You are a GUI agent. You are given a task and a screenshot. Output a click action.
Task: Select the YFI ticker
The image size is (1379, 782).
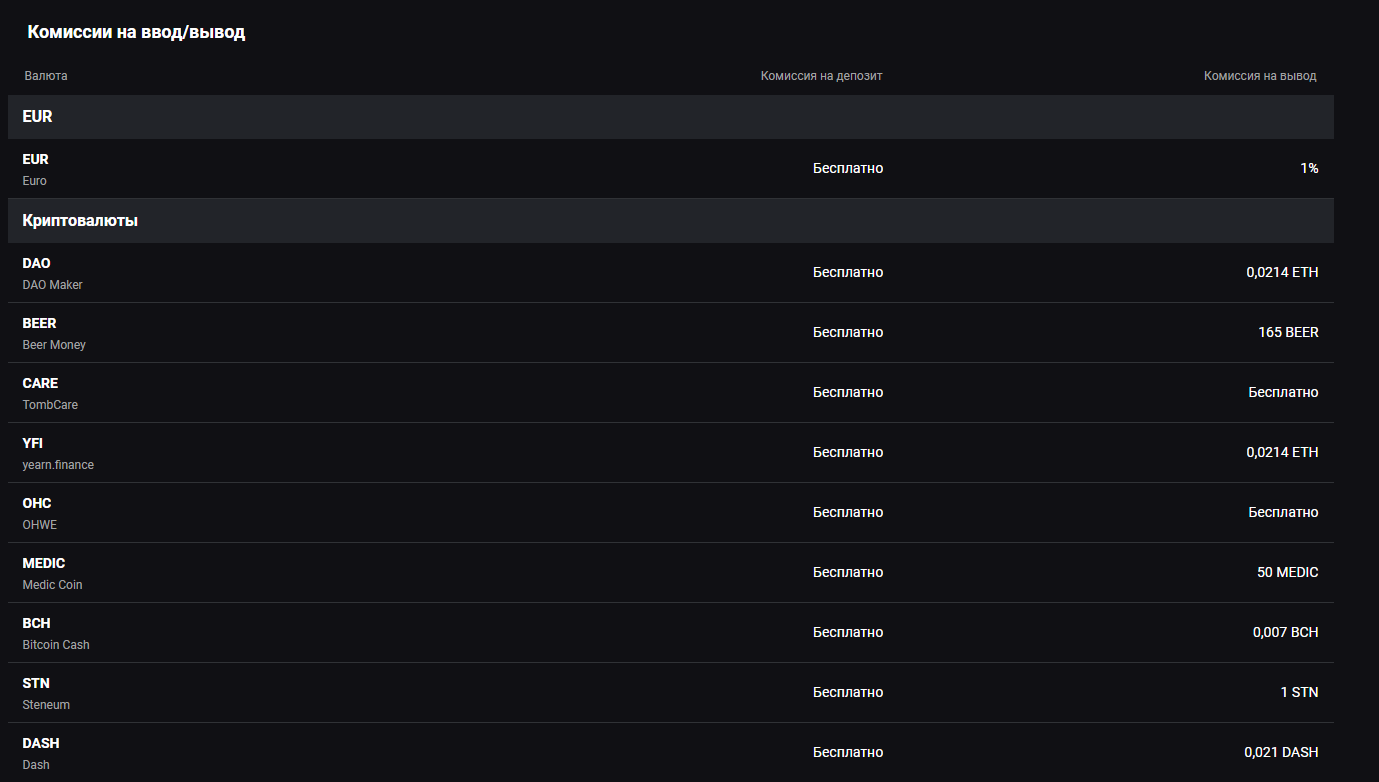33,443
